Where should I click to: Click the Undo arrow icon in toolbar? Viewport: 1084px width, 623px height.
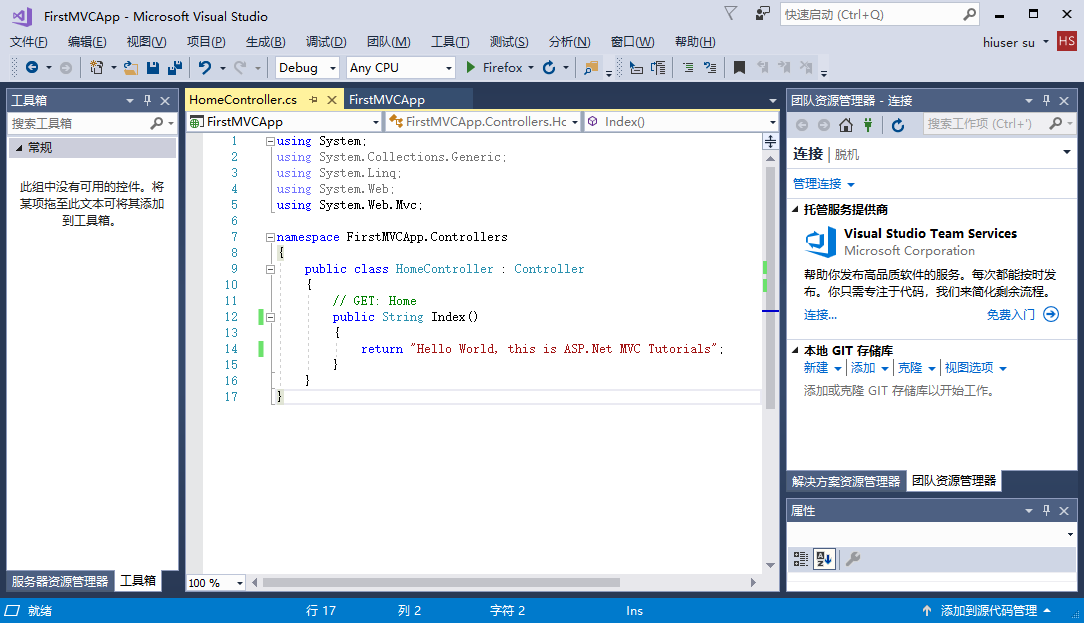(205, 68)
